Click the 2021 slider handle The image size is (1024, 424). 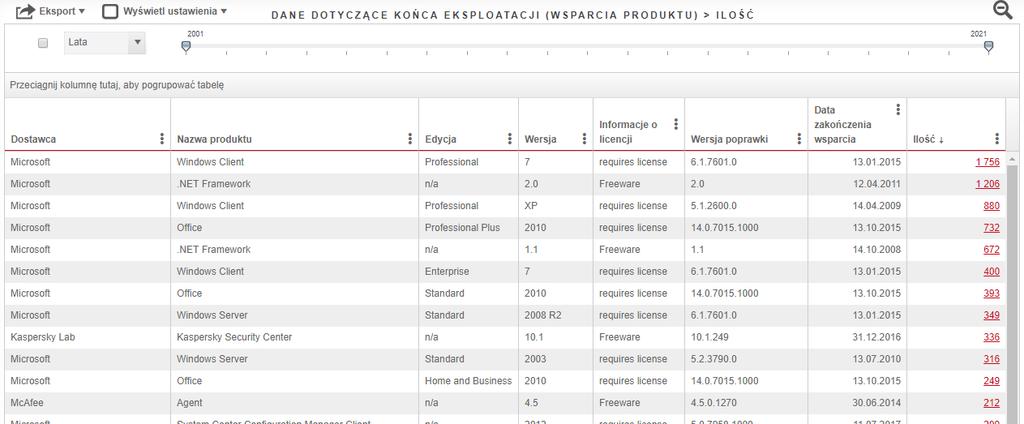click(988, 46)
